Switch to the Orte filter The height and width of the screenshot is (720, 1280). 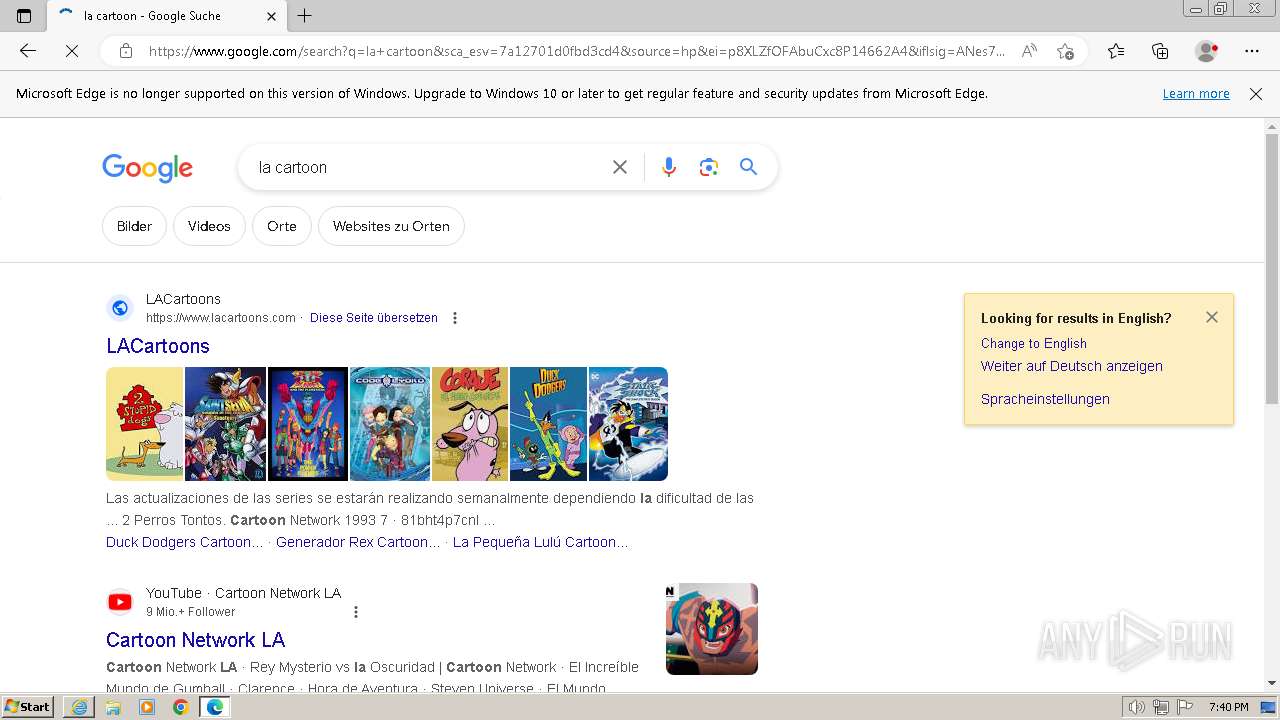pos(282,226)
